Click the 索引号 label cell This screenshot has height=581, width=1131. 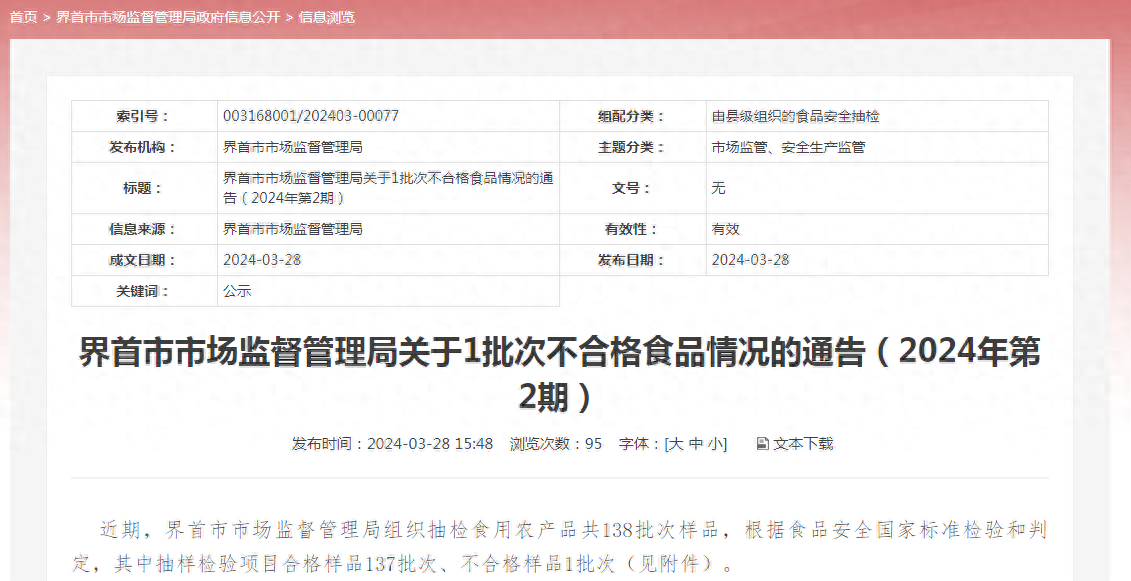[x=144, y=116]
